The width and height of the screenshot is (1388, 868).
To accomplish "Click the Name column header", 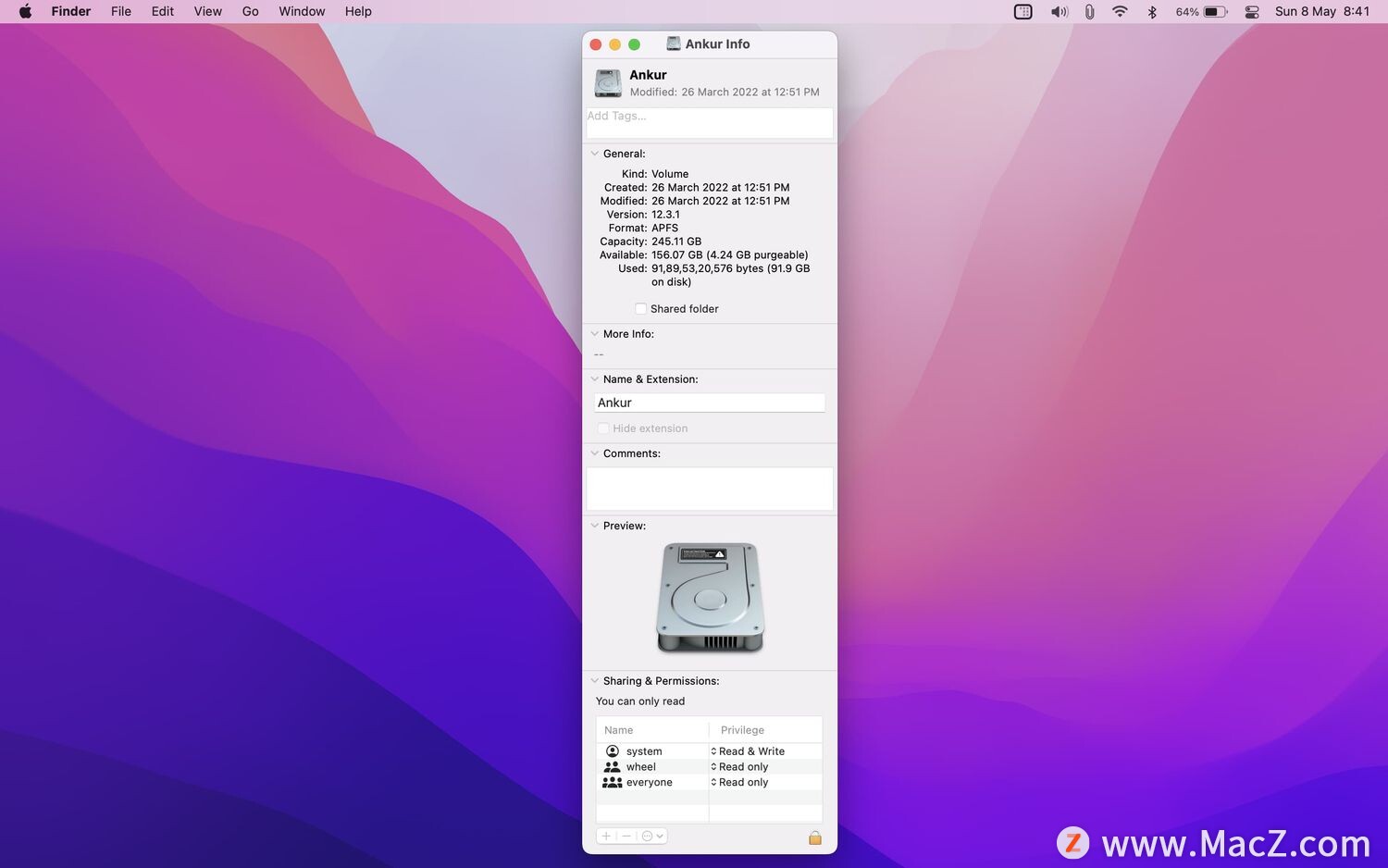I will (652, 730).
